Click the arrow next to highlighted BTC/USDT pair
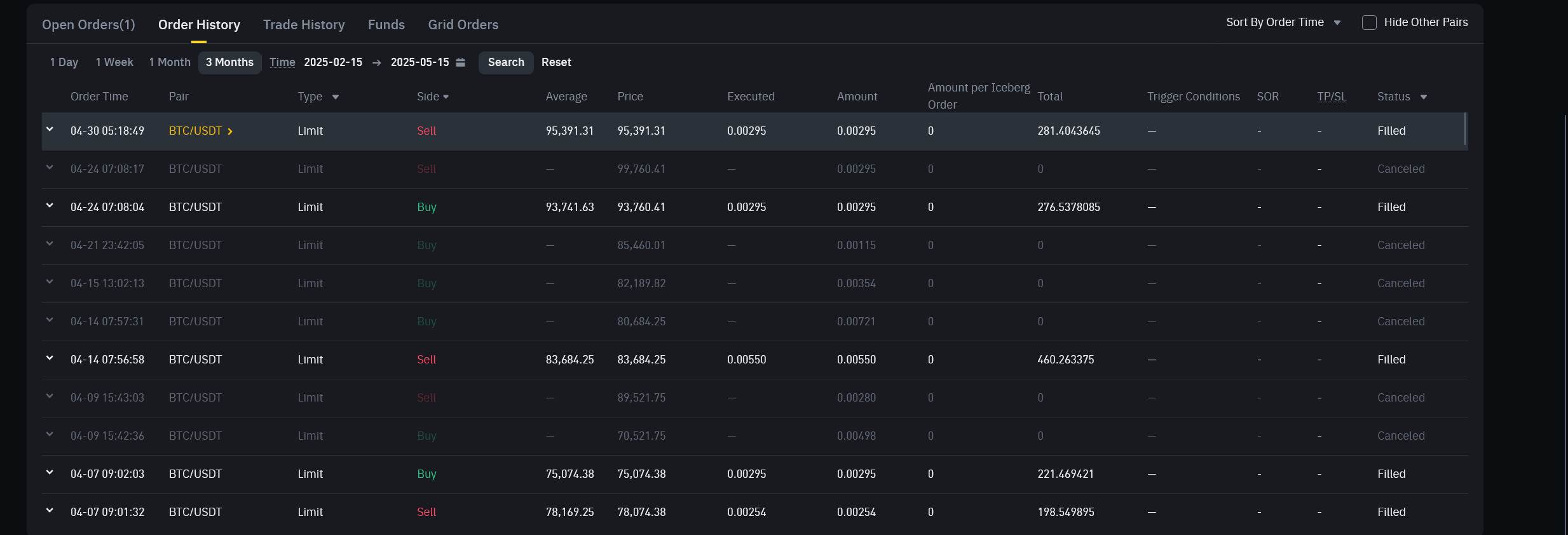The image size is (1568, 535). pyautogui.click(x=230, y=132)
